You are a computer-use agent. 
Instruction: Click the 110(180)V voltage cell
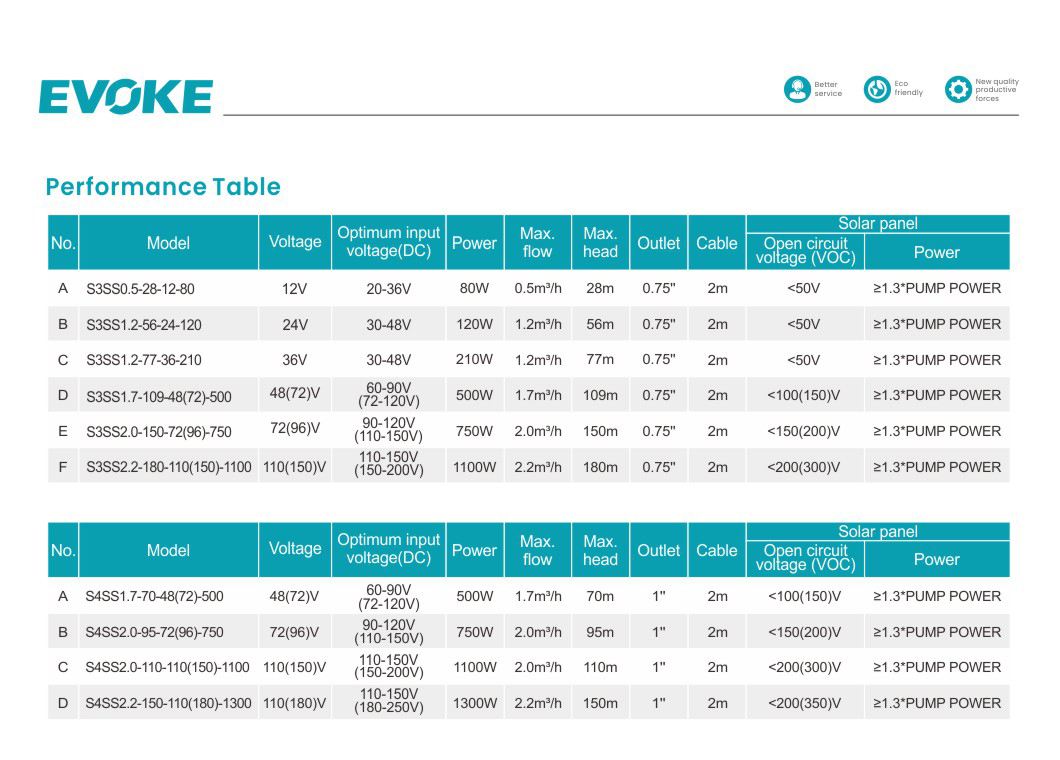pos(294,703)
